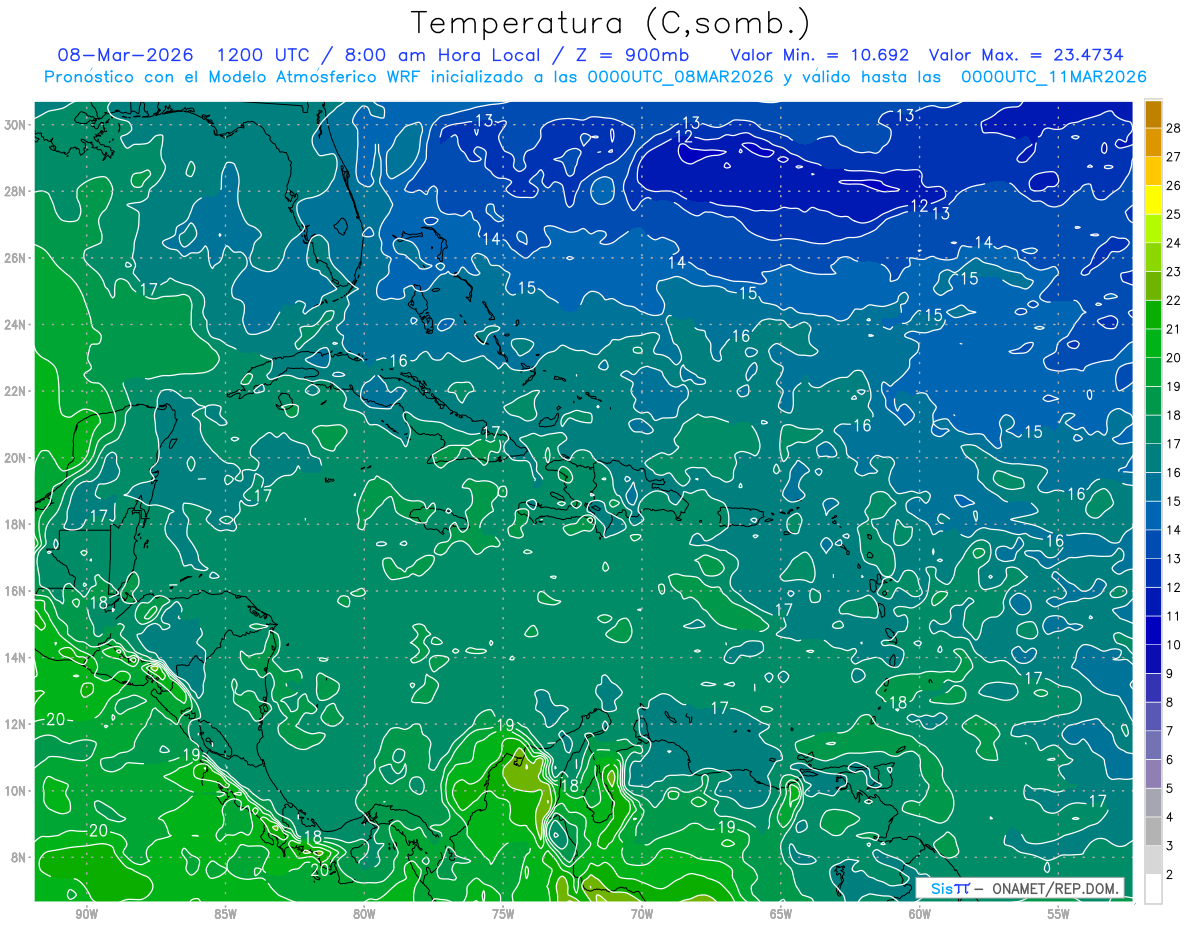Click the '1200 UTC' time label
The height and width of the screenshot is (927, 1200).
263,55
